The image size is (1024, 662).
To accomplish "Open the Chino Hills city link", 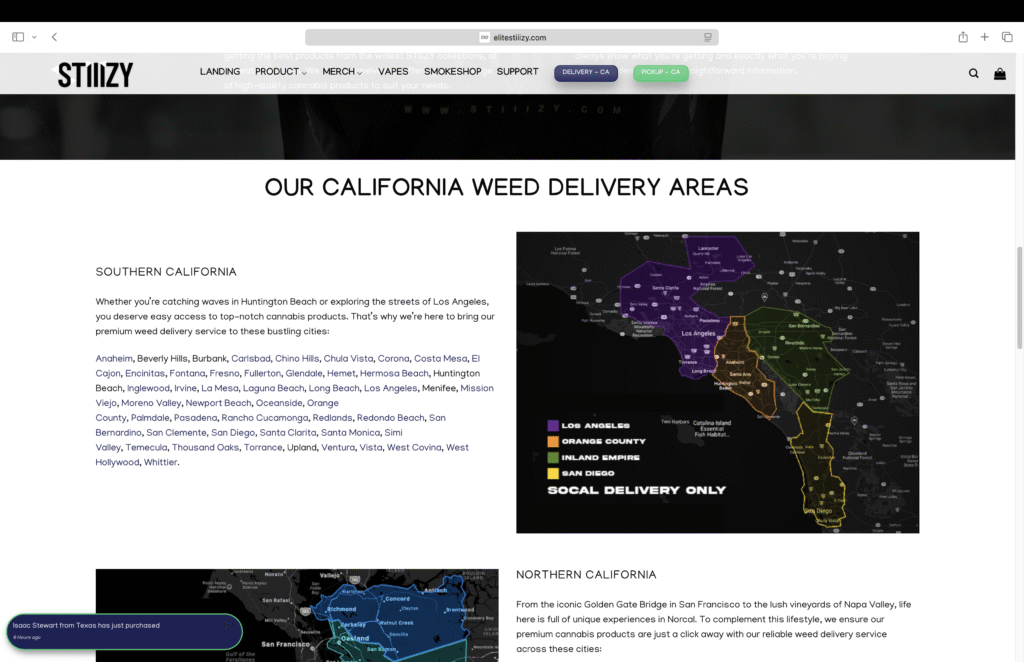I will point(297,358).
